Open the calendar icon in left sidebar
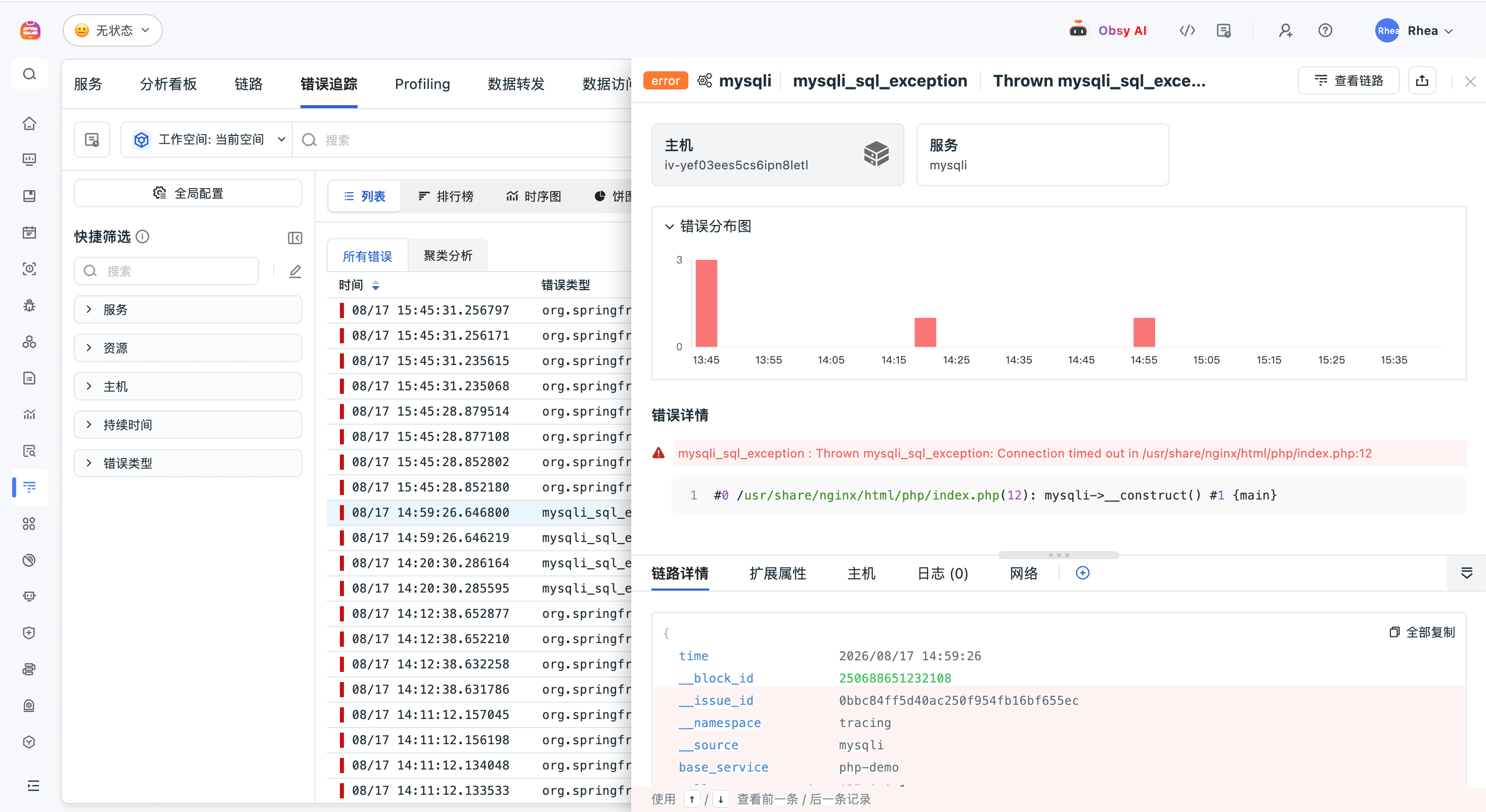1486x812 pixels. point(29,233)
